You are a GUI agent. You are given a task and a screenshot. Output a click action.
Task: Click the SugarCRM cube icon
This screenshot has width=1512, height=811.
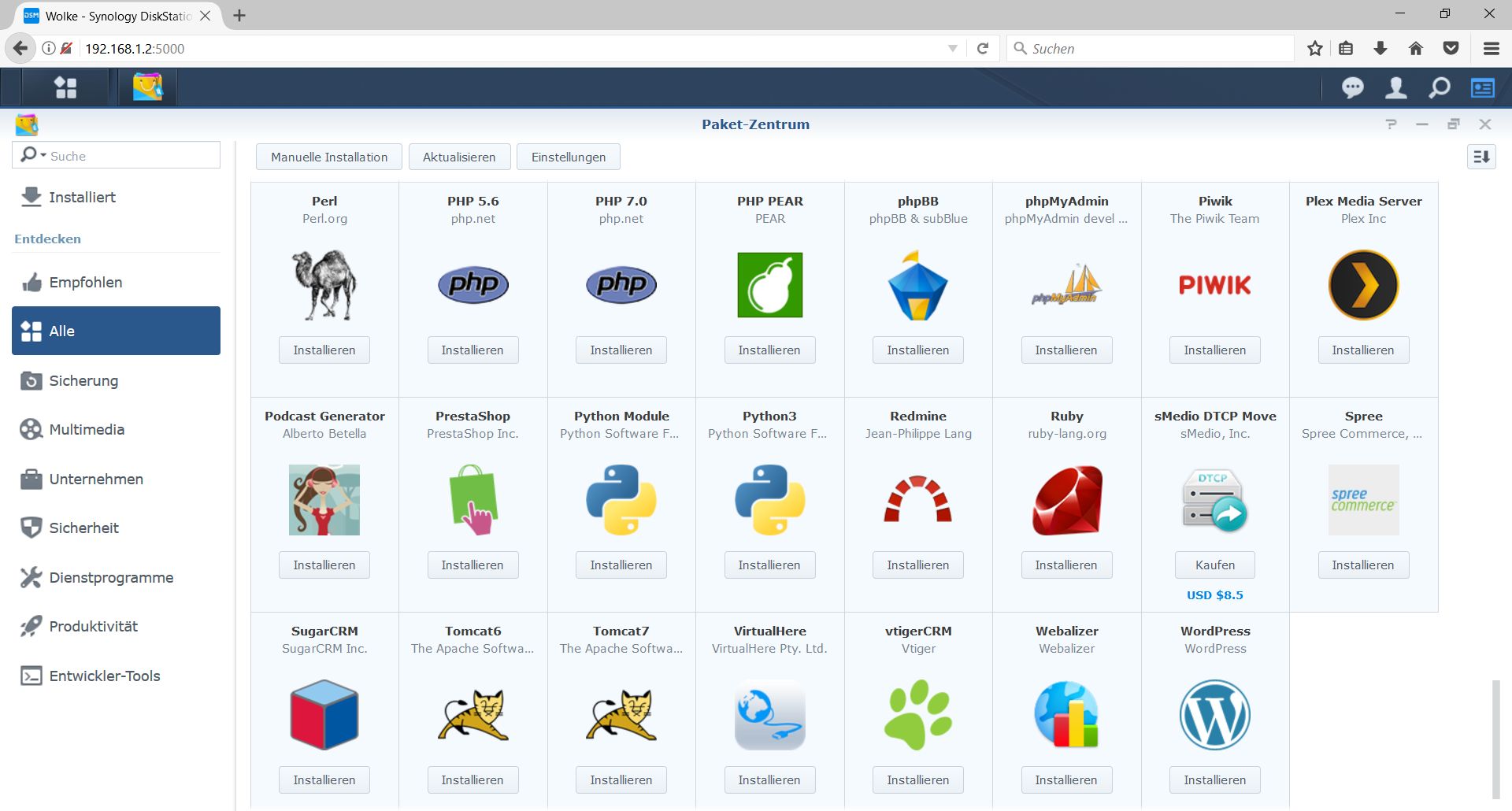pos(324,715)
